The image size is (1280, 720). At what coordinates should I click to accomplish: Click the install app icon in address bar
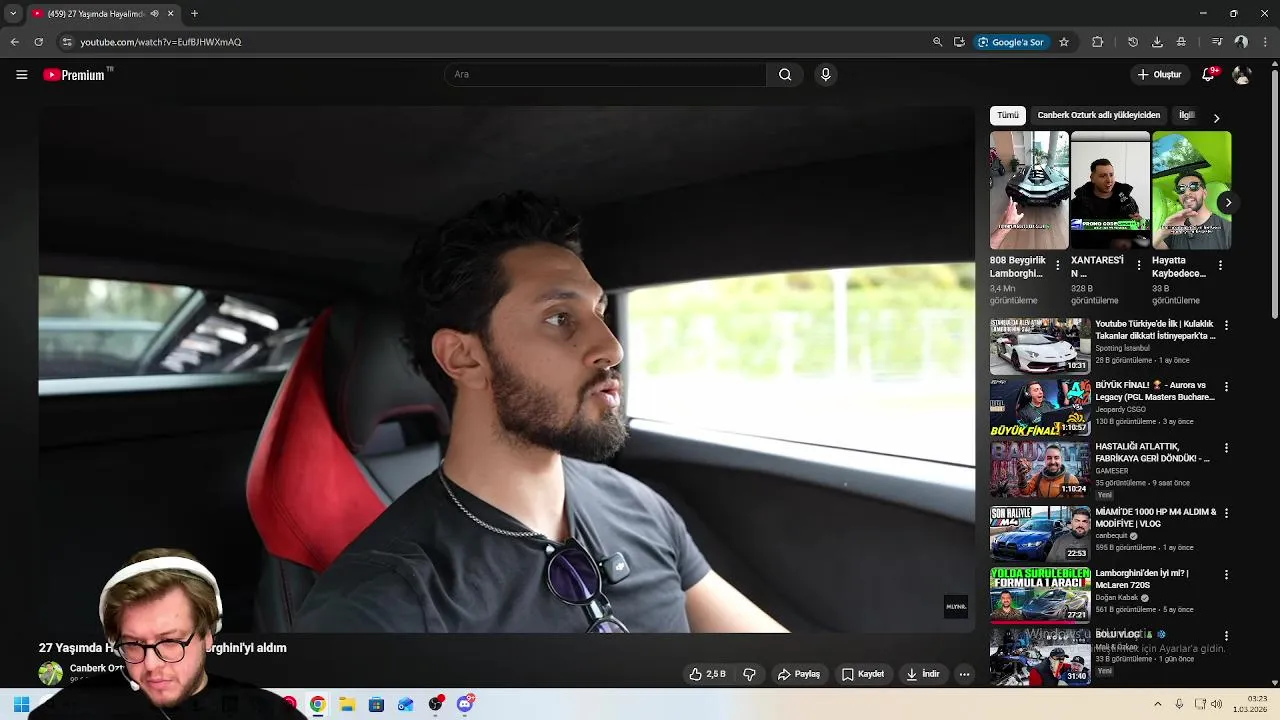coord(959,42)
